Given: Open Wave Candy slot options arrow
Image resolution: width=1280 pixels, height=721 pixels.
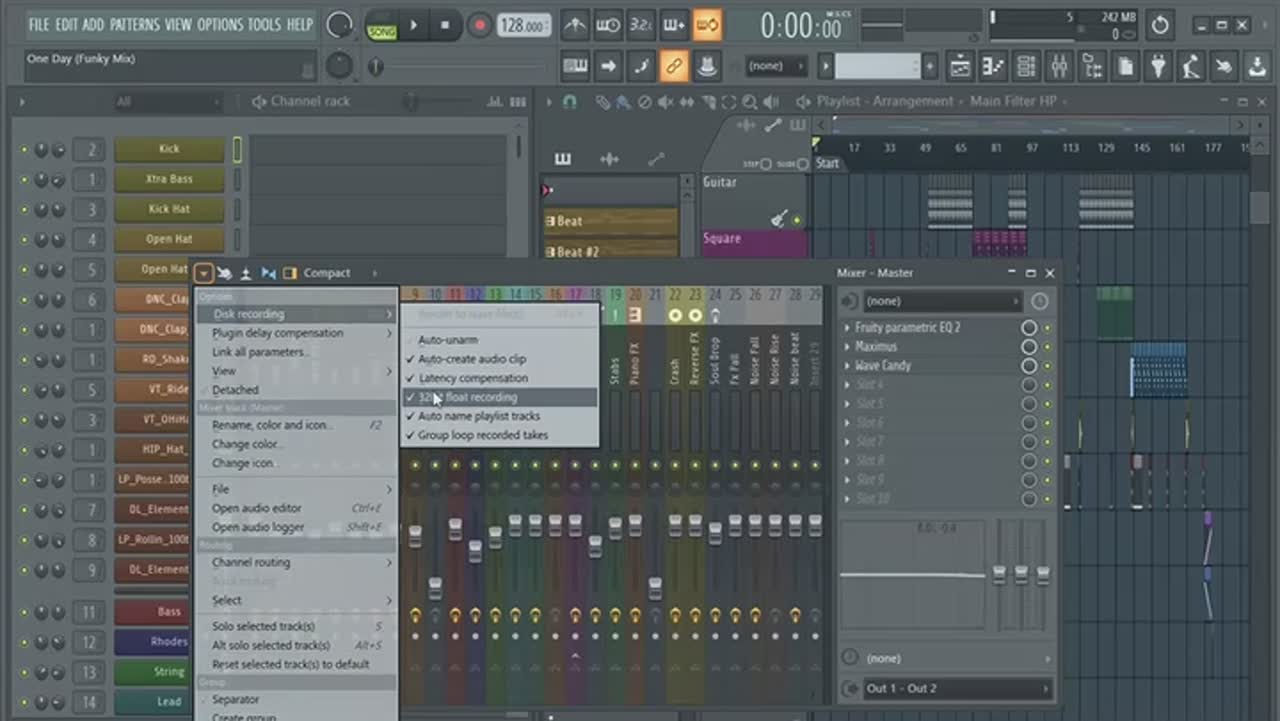Looking at the screenshot, I should [848, 366].
